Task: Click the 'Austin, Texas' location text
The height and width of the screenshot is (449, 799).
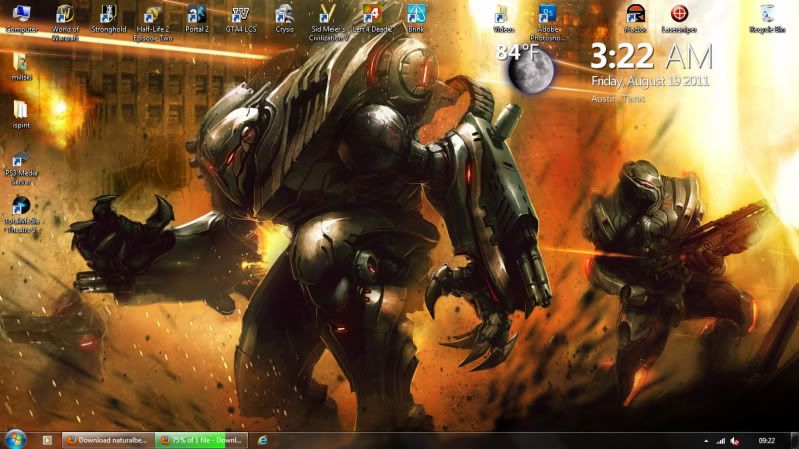Action: (618, 99)
